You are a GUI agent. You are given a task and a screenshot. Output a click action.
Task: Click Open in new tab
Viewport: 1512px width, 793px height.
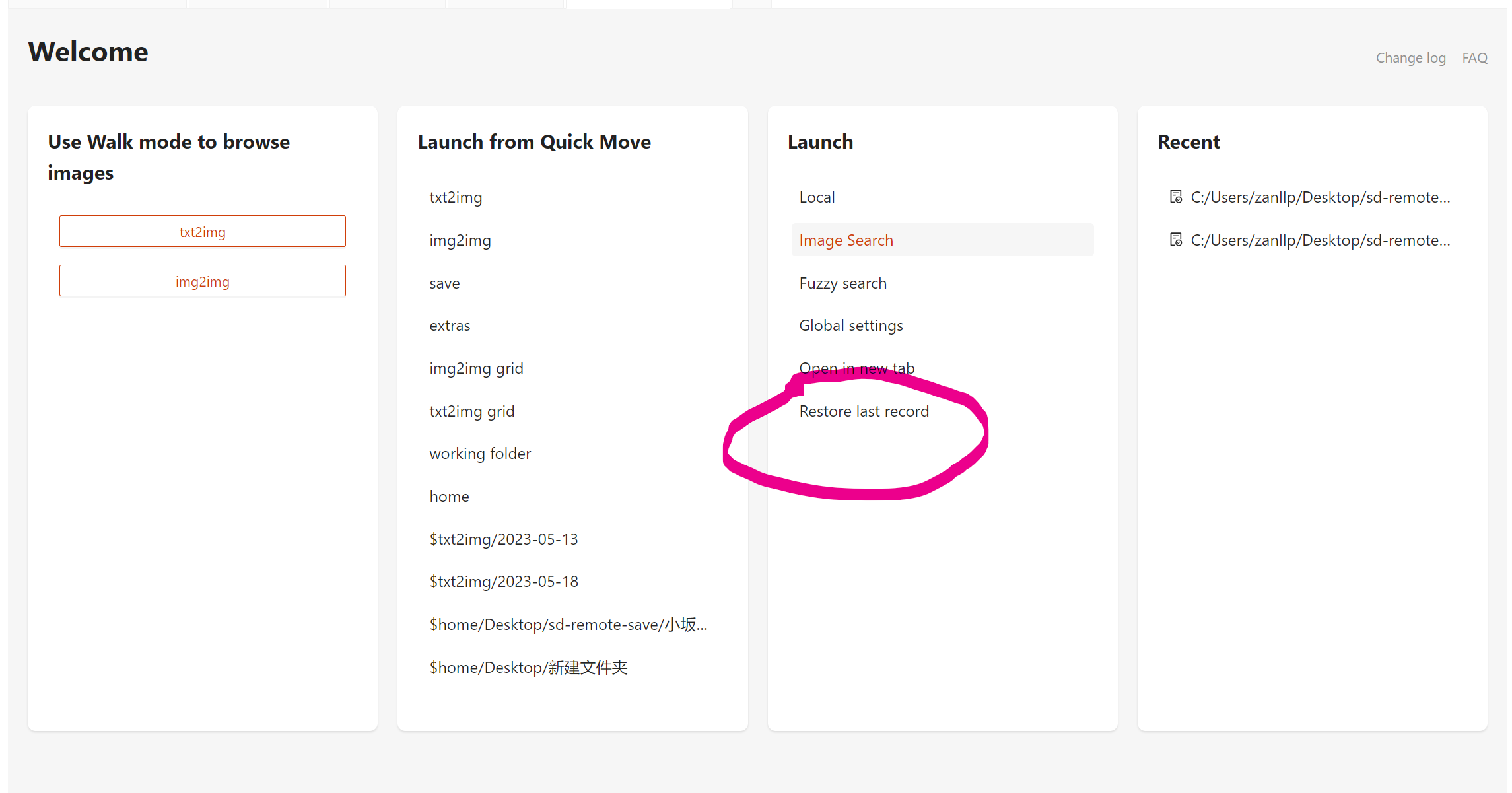point(856,368)
